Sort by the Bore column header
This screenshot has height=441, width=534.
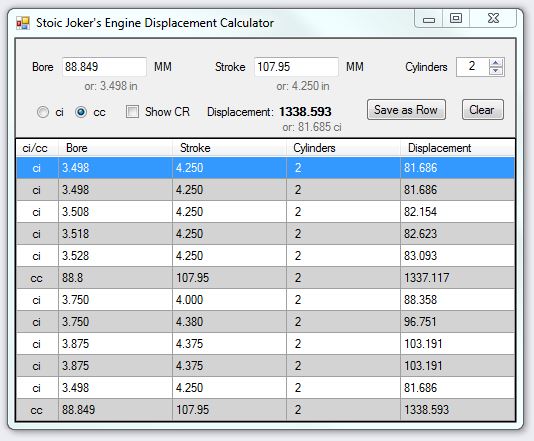(x=115, y=148)
